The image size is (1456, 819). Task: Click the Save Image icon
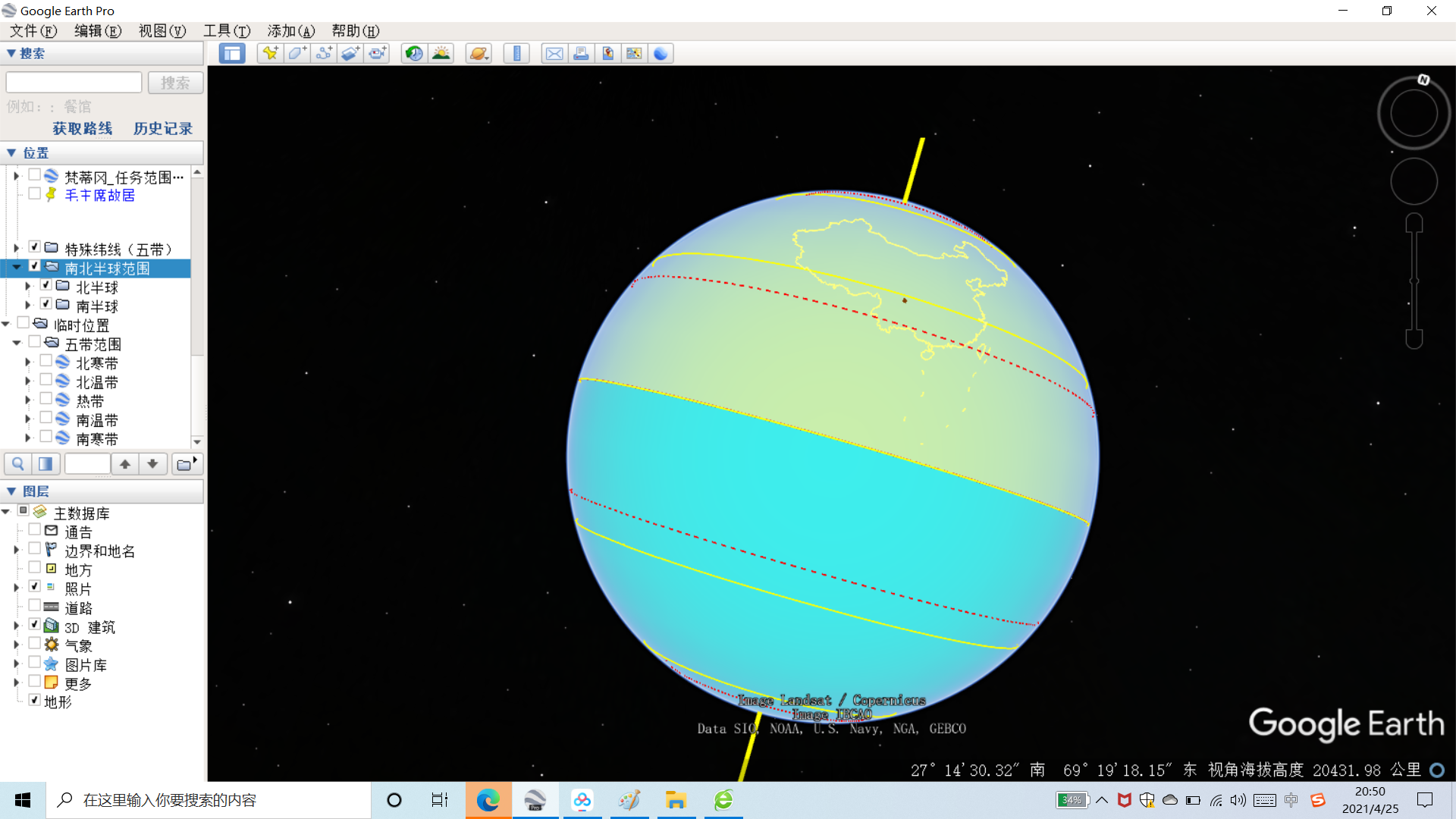click(x=607, y=53)
